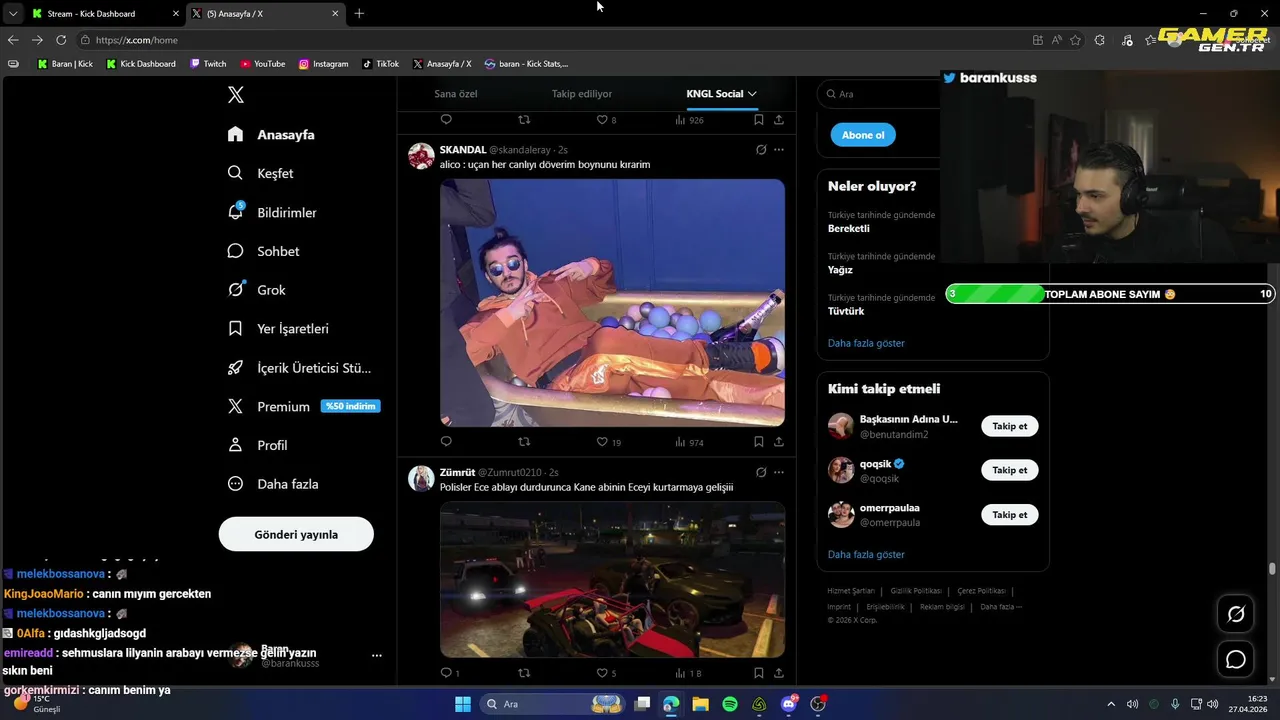
Task: Open Sohbet messages
Action: (x=263, y=251)
